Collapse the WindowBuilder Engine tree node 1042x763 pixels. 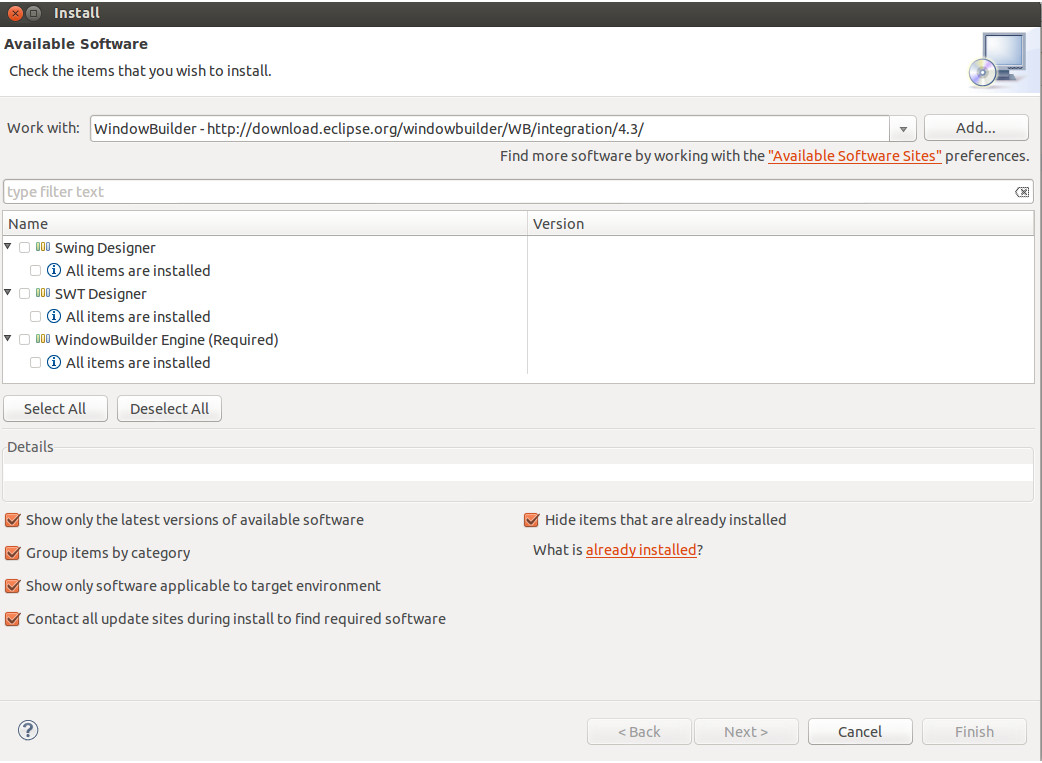coord(8,338)
